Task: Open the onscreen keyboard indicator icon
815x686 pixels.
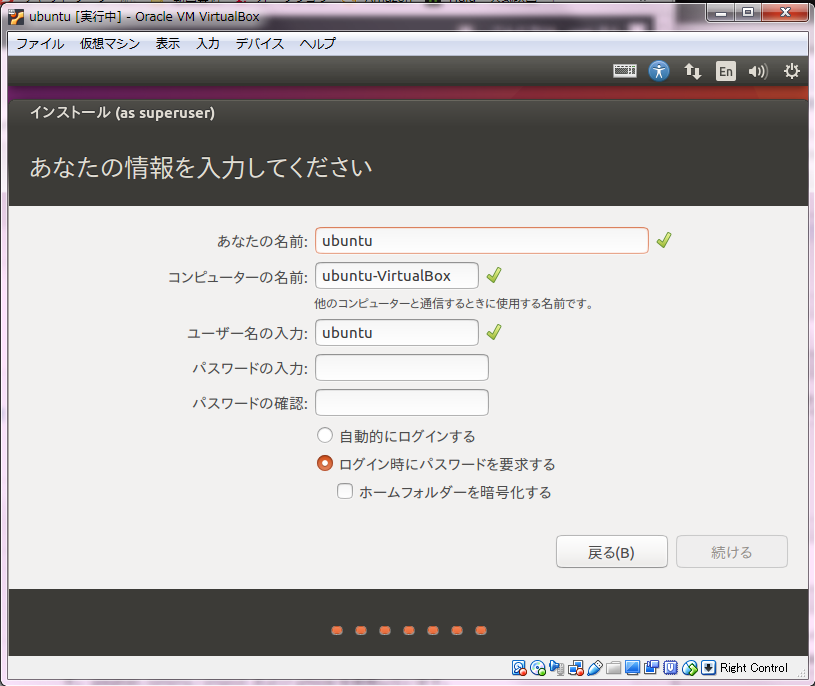Action: tap(625, 71)
